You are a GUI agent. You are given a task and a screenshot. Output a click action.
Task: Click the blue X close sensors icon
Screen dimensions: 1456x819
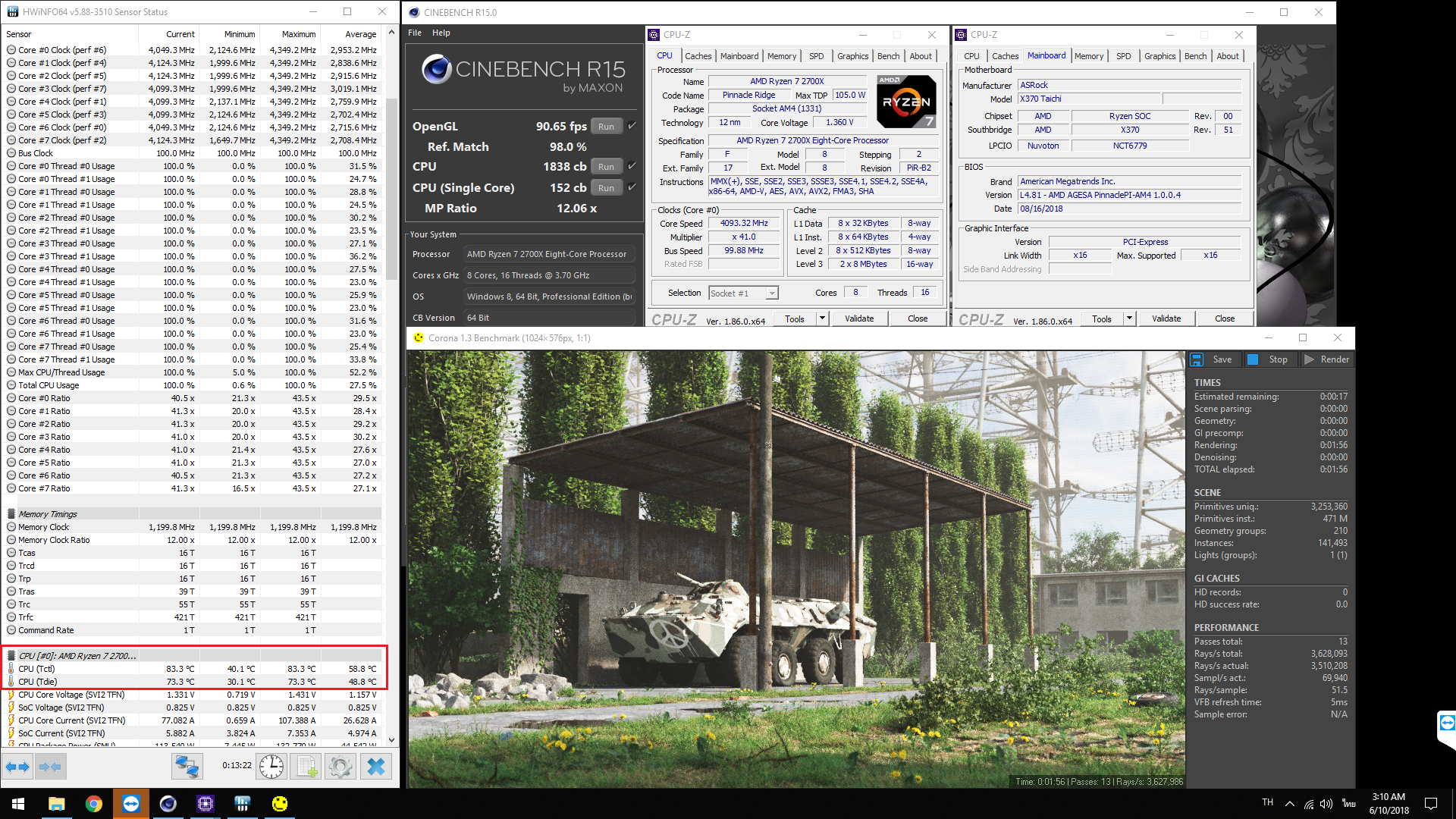click(376, 767)
